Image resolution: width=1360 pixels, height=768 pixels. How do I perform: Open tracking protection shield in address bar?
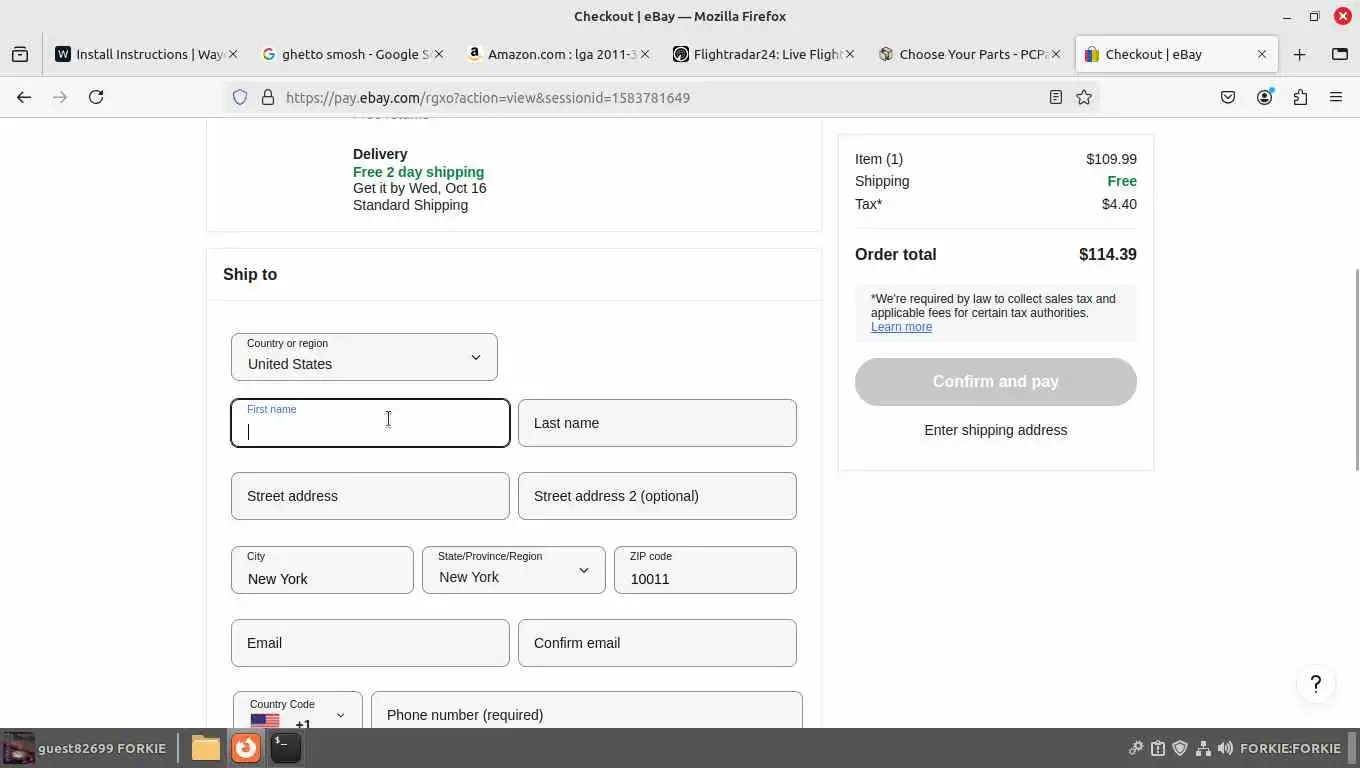coord(240,97)
